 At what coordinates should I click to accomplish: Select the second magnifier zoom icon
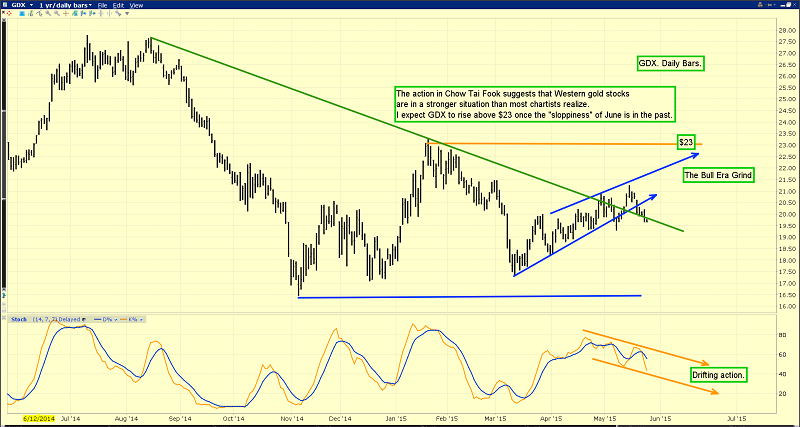[x=57, y=13]
